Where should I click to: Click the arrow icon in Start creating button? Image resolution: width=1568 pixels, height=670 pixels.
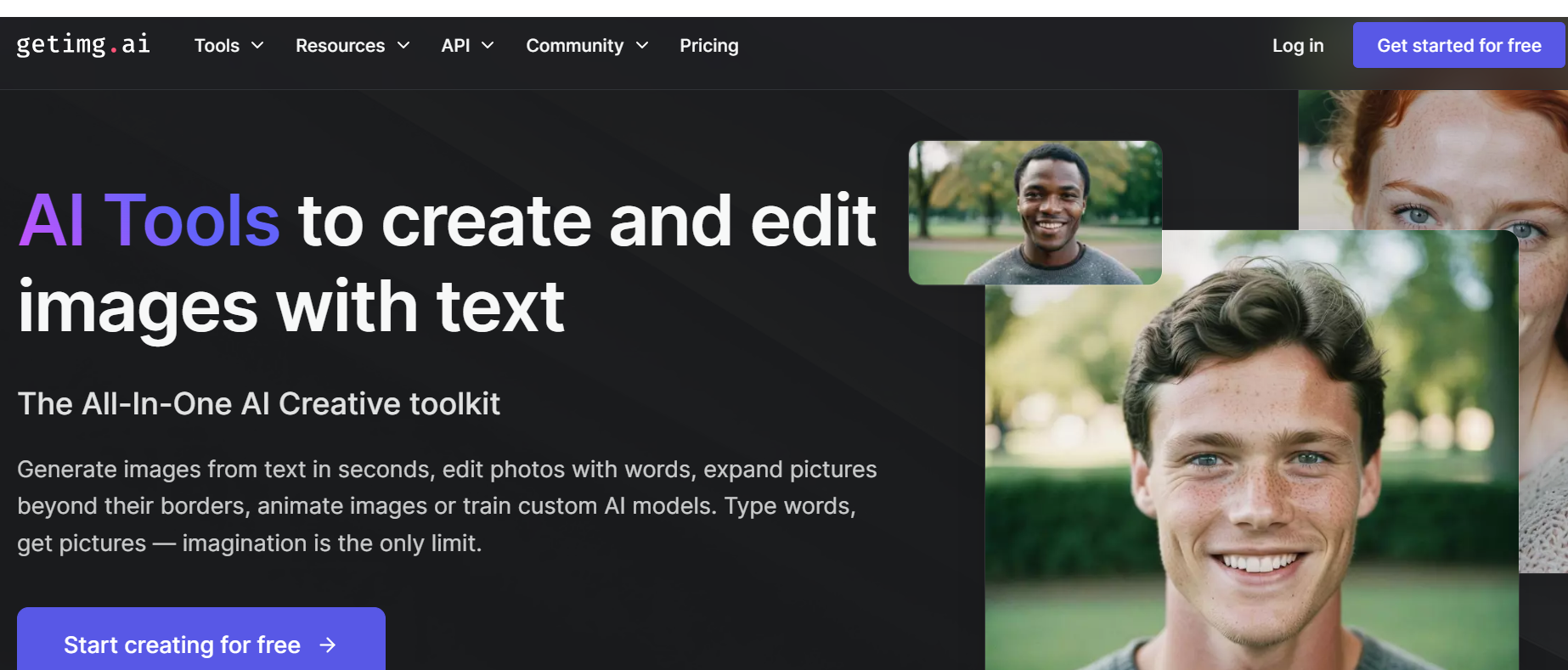[x=328, y=645]
